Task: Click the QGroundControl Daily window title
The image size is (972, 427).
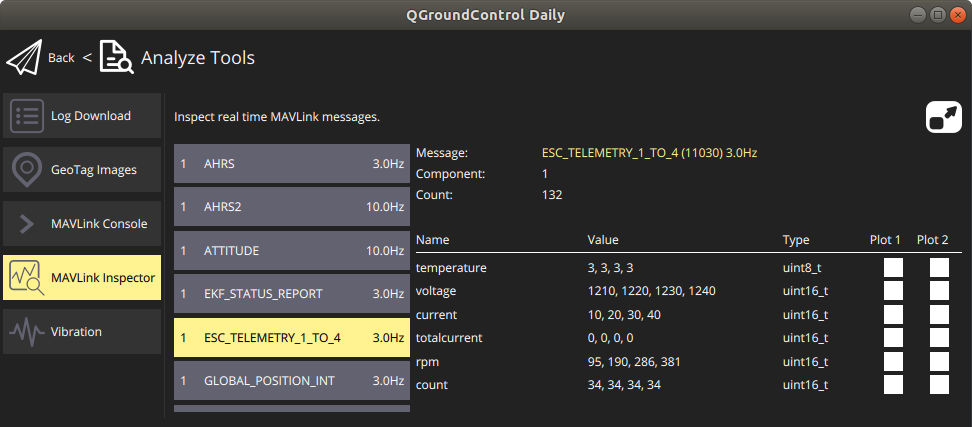Action: (x=485, y=15)
